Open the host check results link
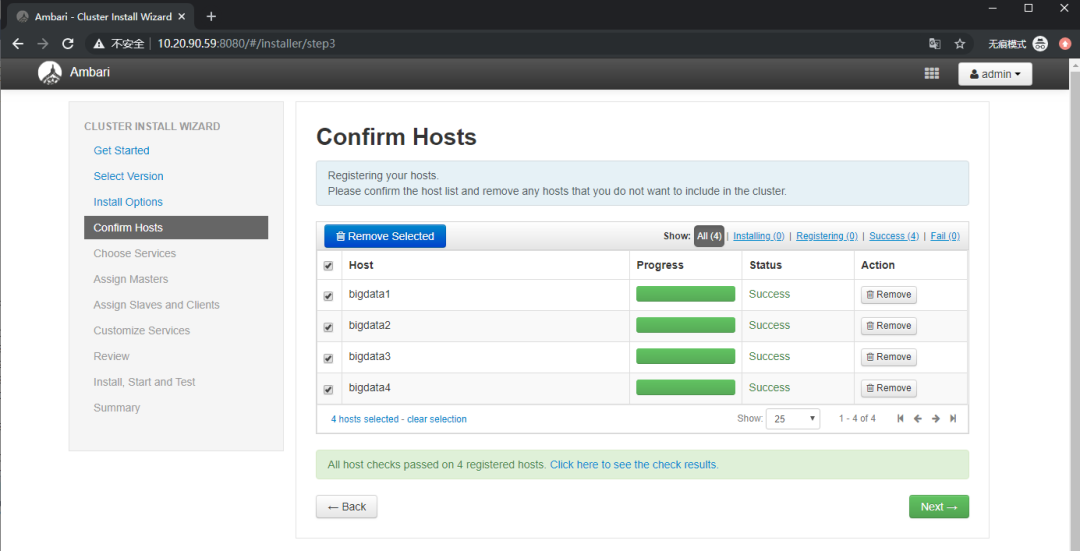Screen dimensions: 1080x551 click(634, 465)
